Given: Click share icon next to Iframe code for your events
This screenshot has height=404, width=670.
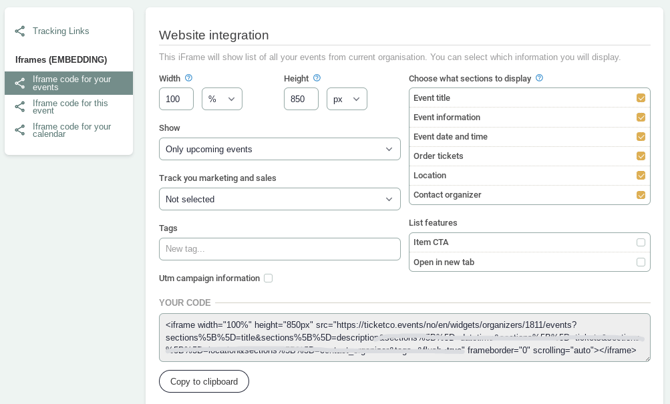Looking at the screenshot, I should (x=20, y=83).
